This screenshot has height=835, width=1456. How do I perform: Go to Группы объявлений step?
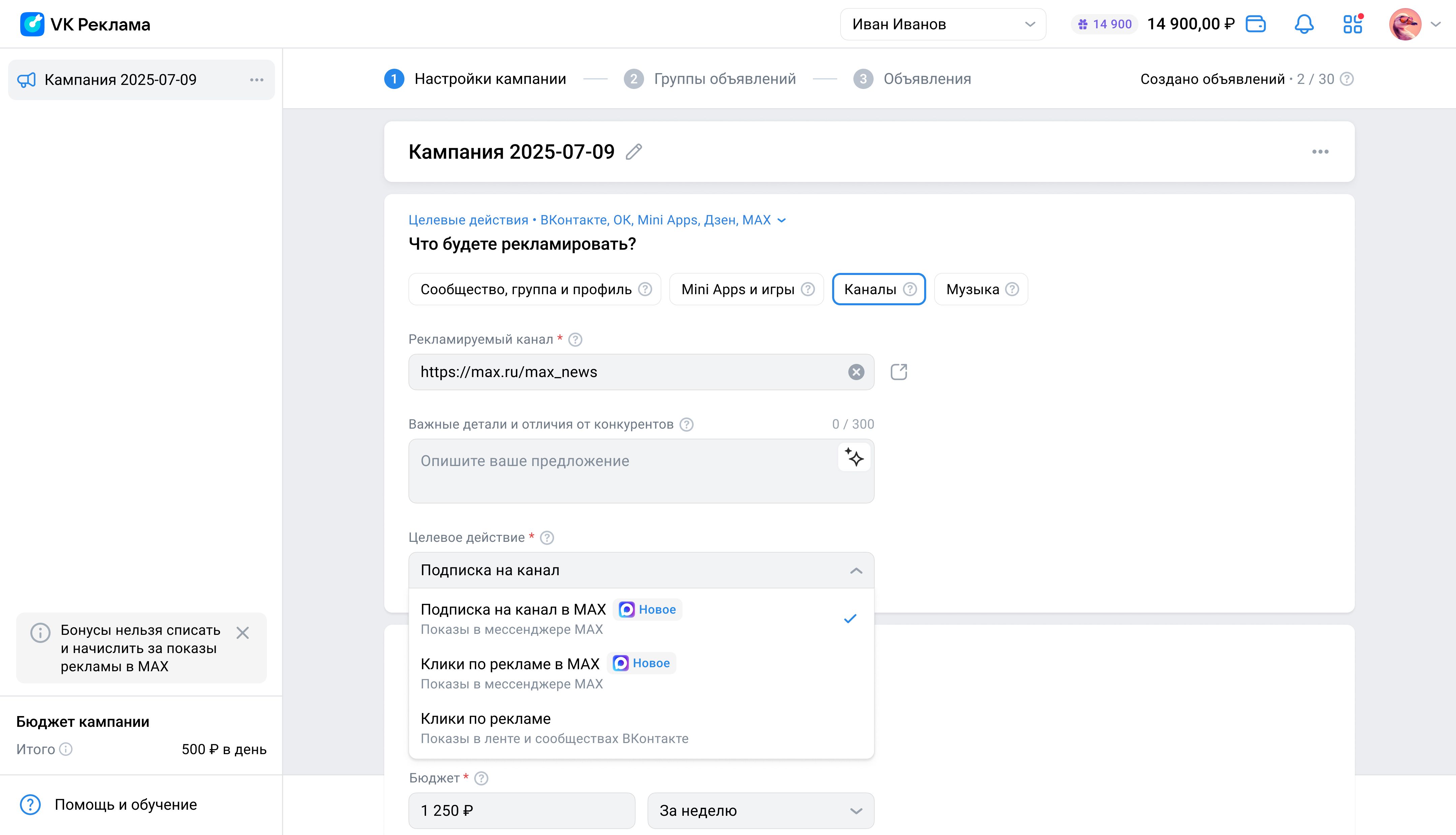[x=710, y=79]
